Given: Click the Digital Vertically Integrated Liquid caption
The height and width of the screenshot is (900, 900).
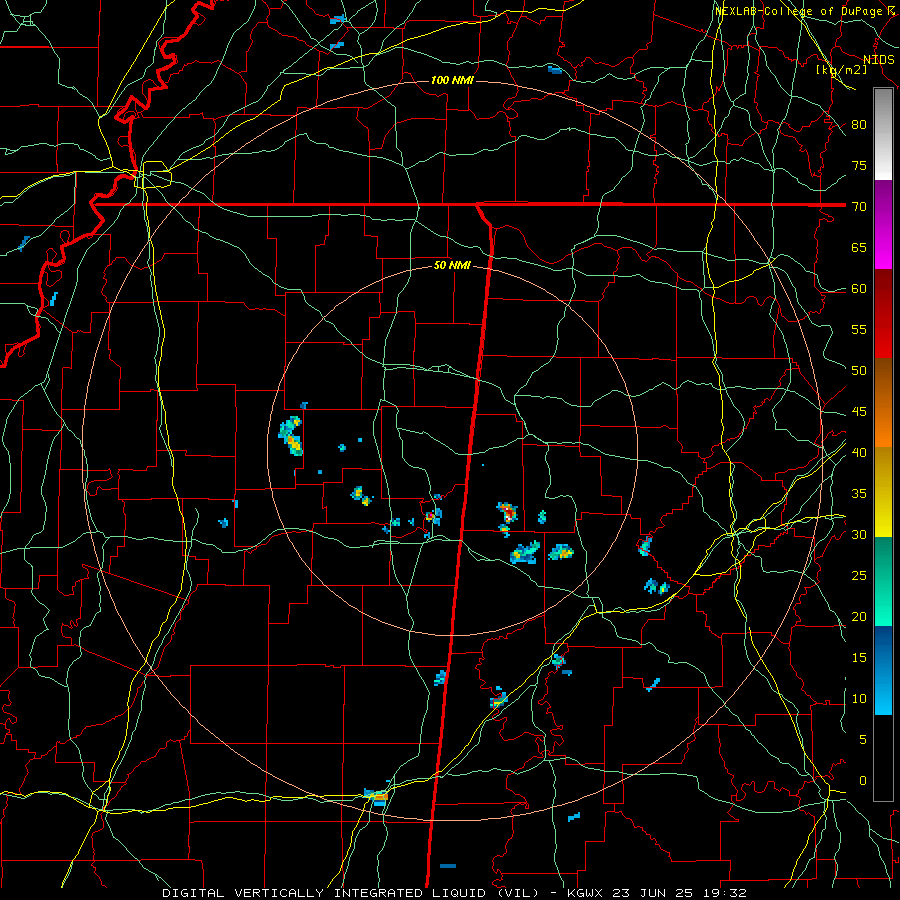Looking at the screenshot, I should pos(455,893).
